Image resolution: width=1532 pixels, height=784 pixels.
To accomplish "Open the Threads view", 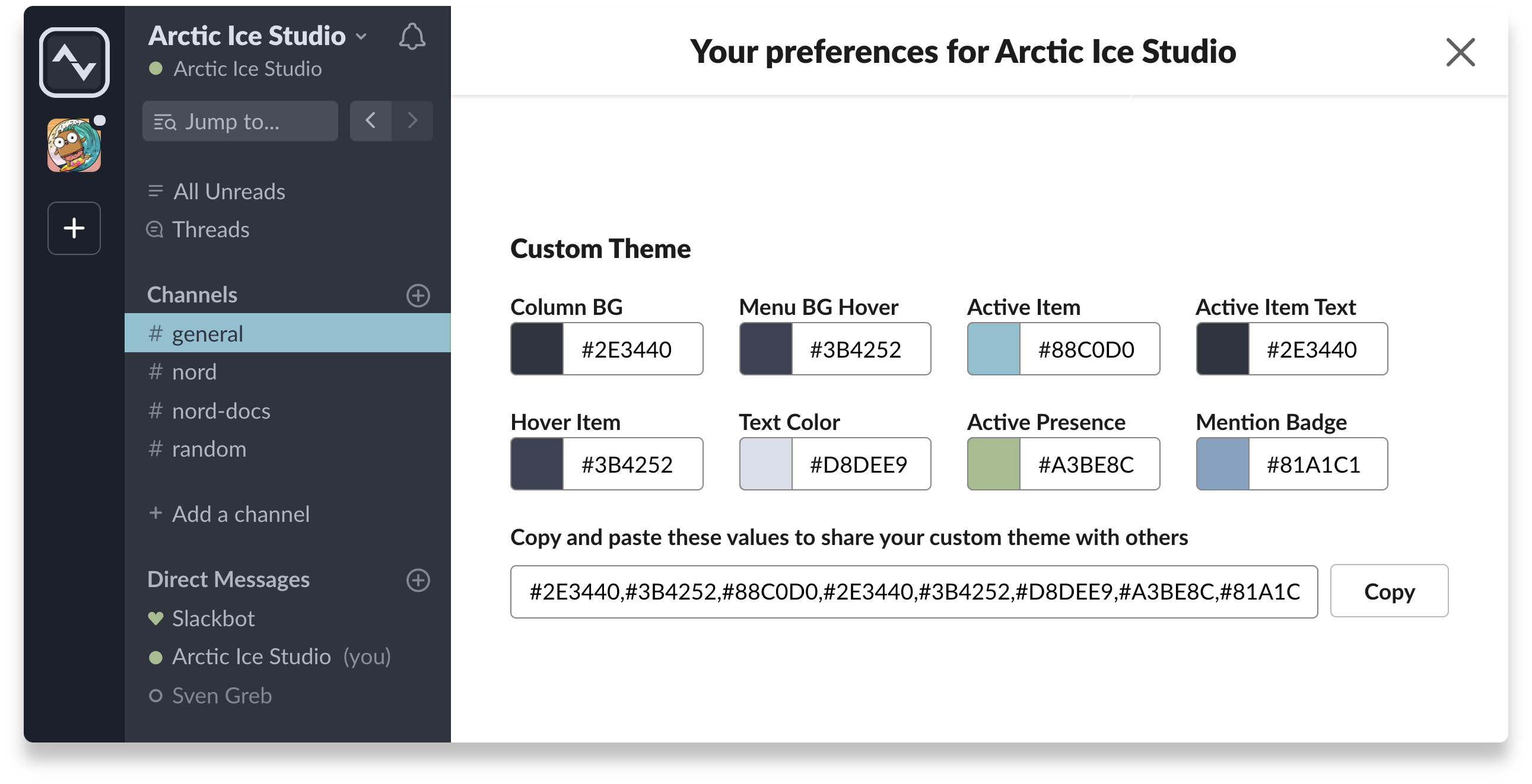I will pos(210,230).
